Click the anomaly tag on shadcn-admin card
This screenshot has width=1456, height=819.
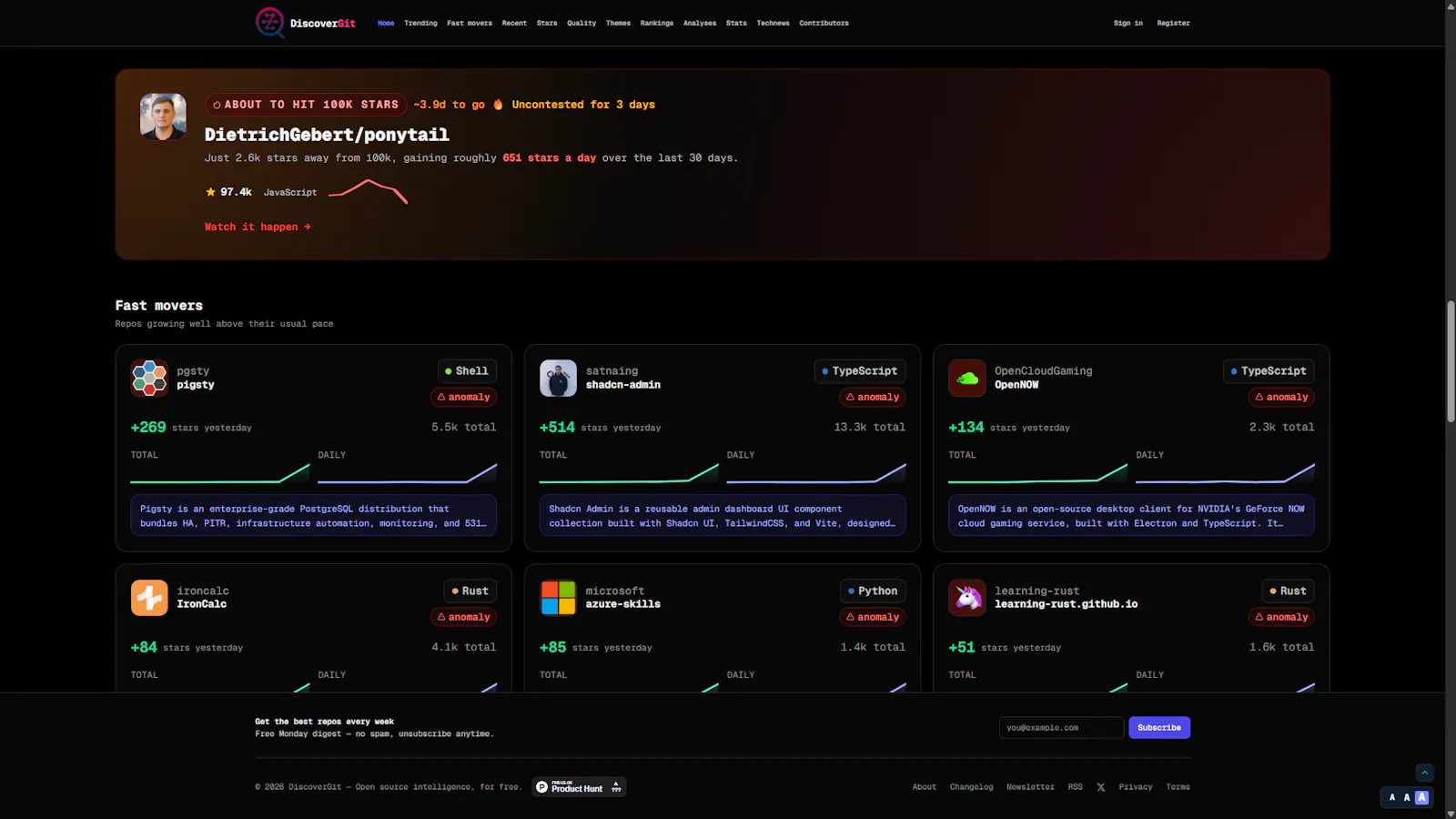point(872,397)
